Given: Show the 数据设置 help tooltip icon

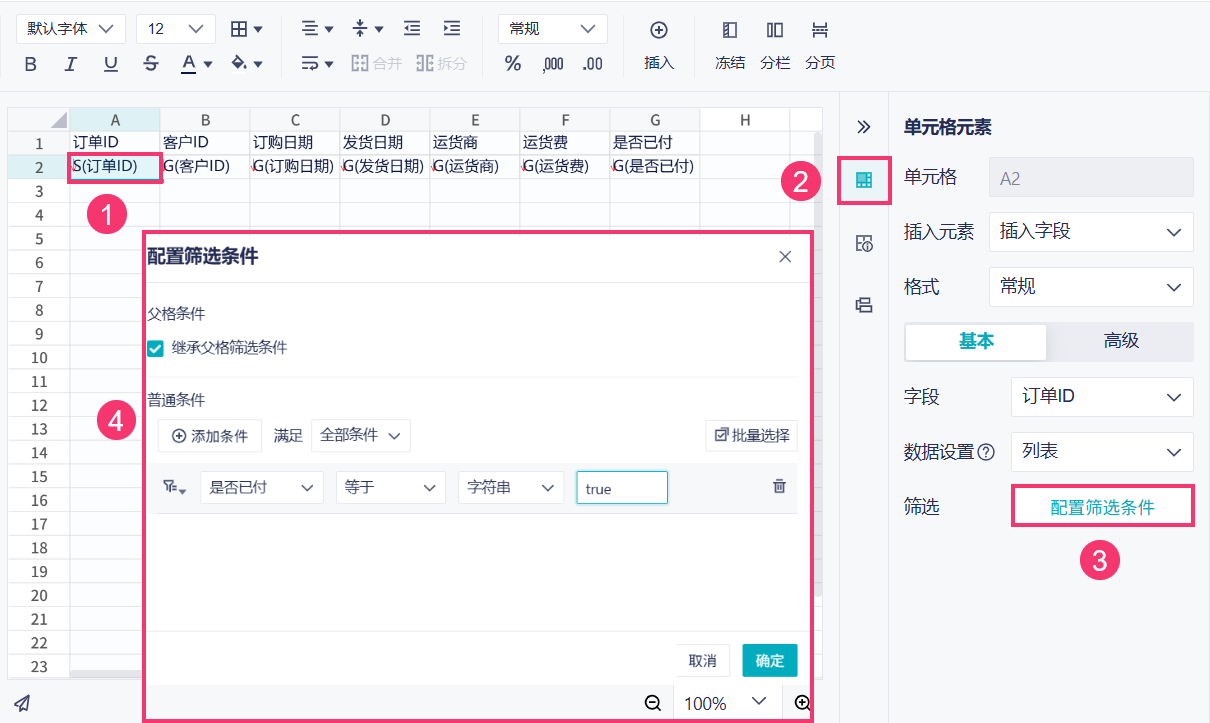Looking at the screenshot, I should (986, 452).
